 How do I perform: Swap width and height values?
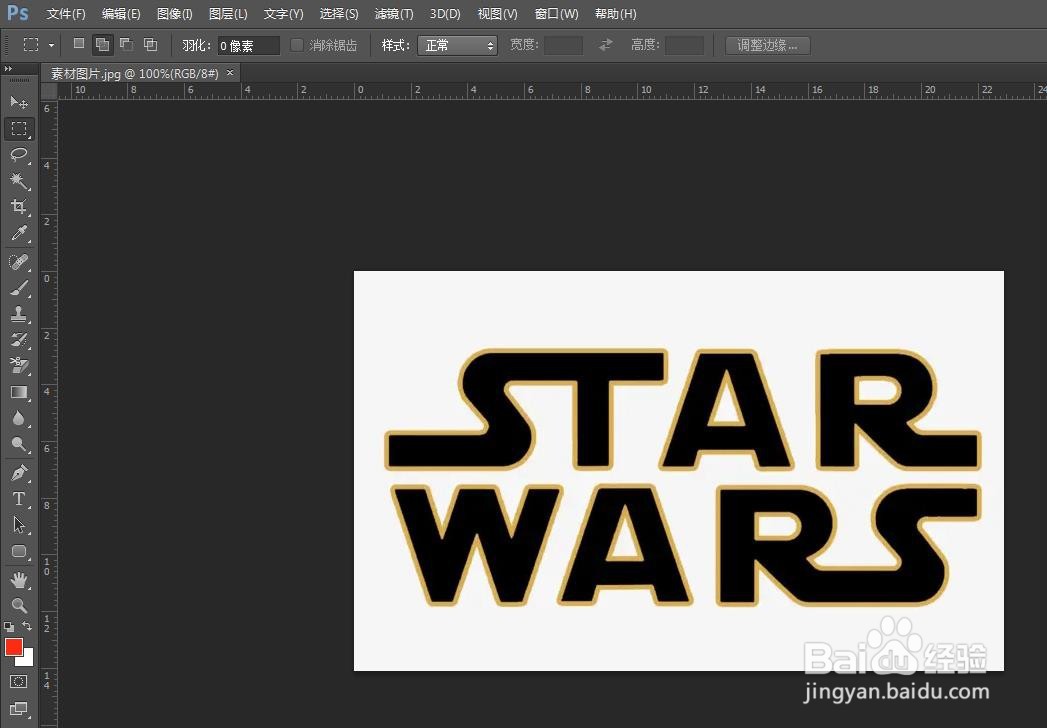[605, 45]
